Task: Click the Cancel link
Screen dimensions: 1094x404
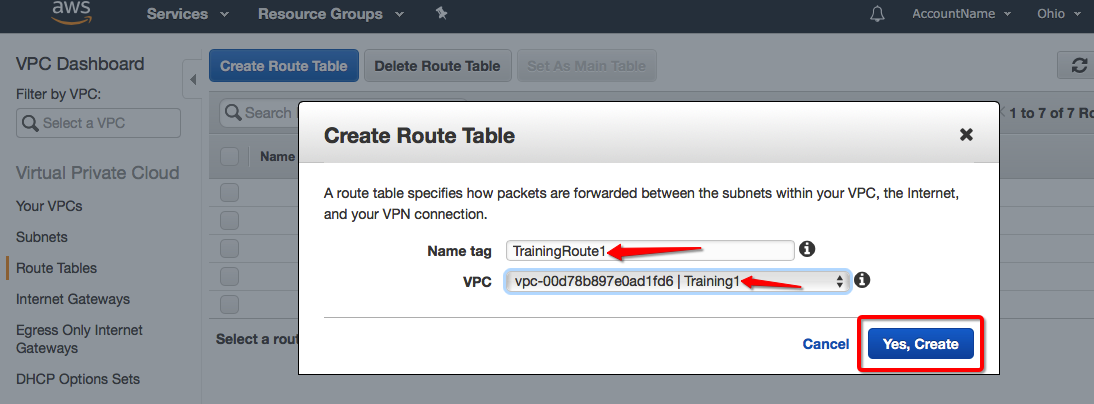Action: tap(826, 344)
